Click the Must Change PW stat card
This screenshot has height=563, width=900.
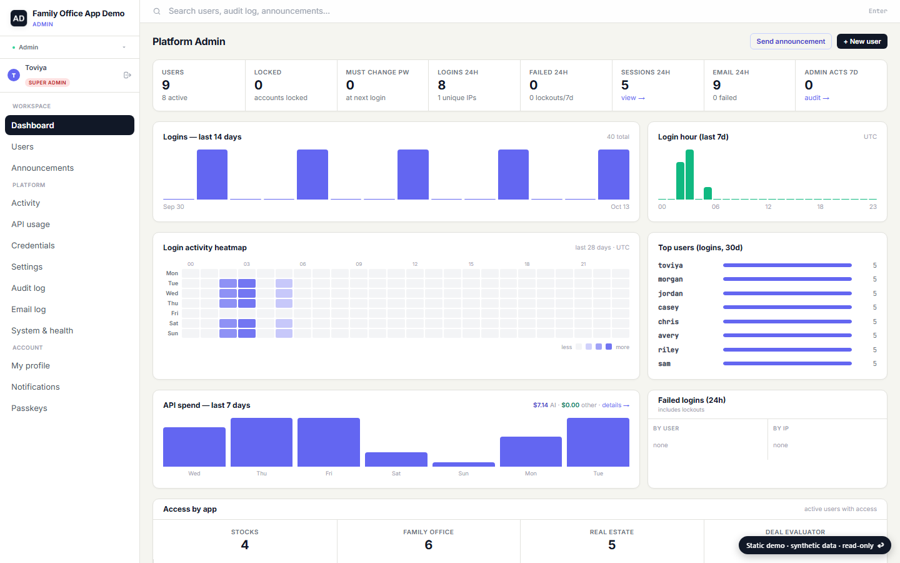383,85
